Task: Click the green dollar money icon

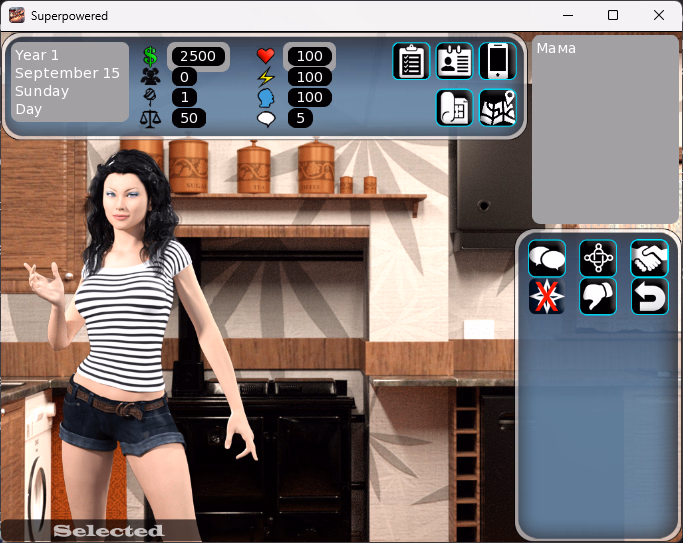Action: tap(151, 57)
